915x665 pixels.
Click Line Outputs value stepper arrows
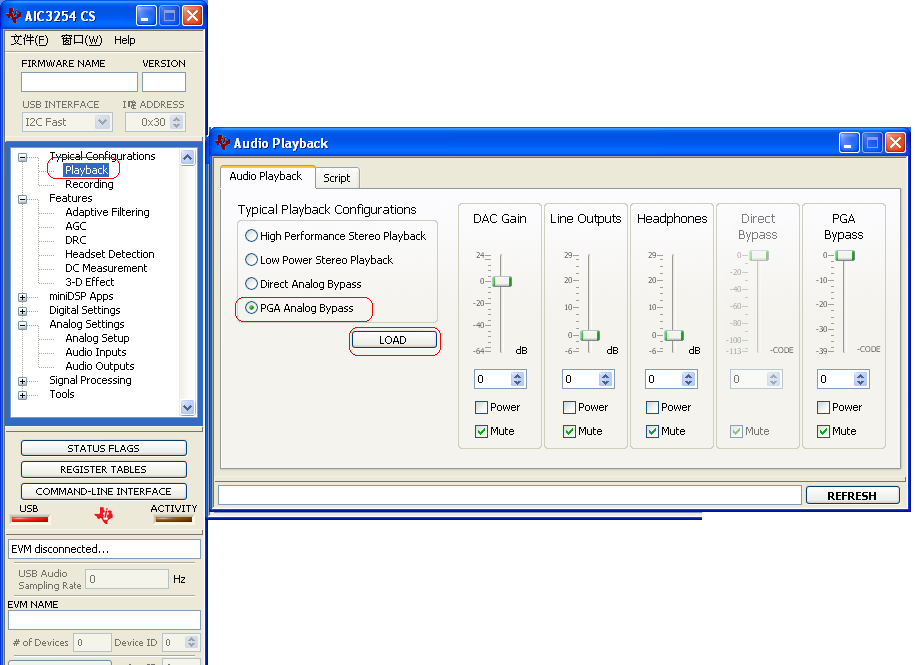pyautogui.click(x=605, y=379)
